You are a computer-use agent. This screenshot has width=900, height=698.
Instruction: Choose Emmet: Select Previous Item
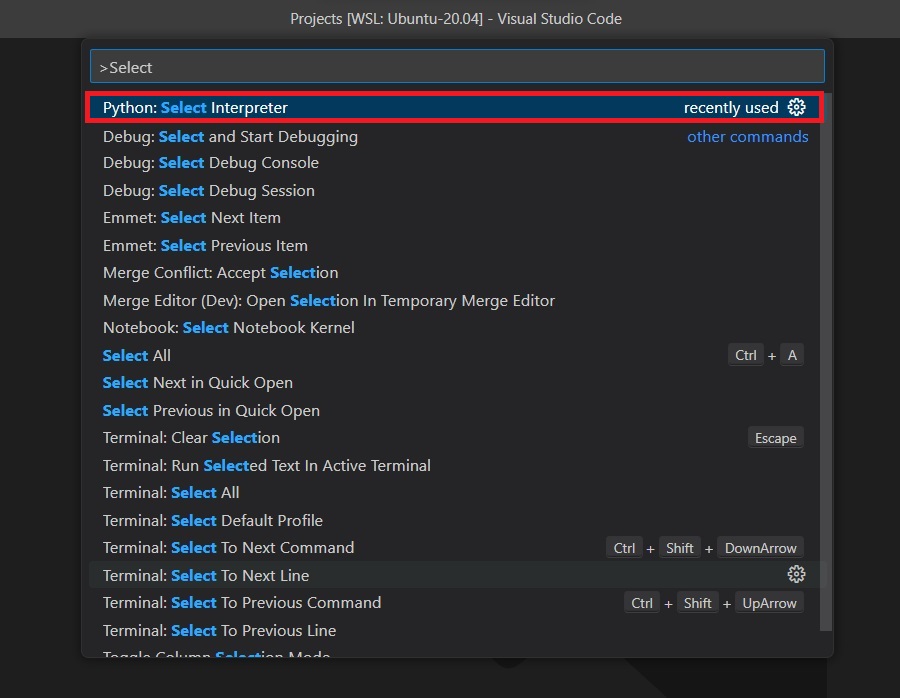click(455, 246)
